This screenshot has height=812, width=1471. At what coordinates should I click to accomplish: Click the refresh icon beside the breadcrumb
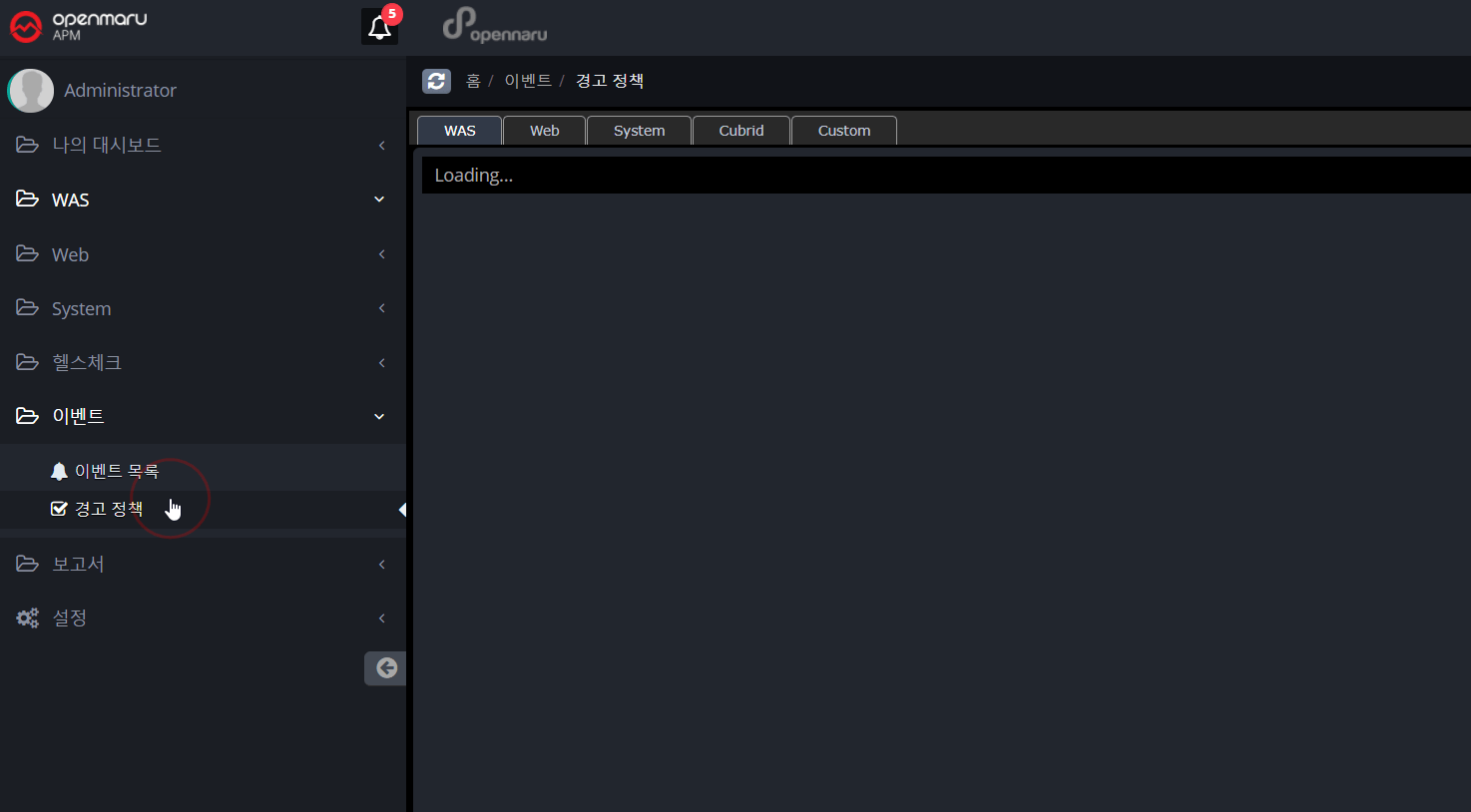pos(436,81)
